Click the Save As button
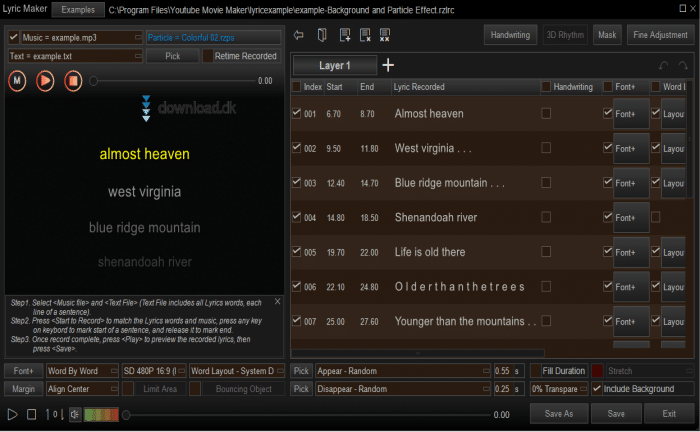 558,413
